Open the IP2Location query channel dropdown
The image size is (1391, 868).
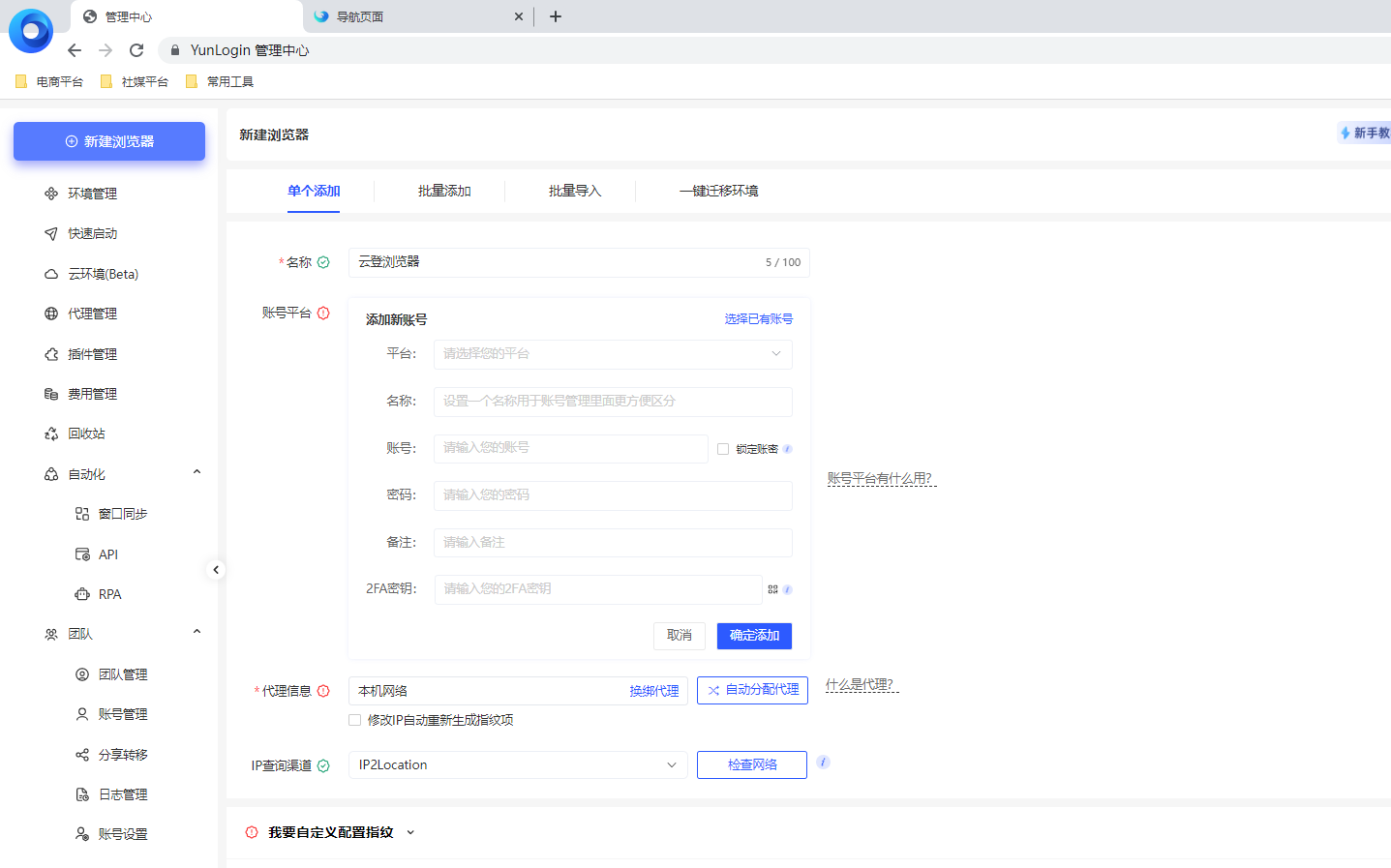[x=517, y=764]
